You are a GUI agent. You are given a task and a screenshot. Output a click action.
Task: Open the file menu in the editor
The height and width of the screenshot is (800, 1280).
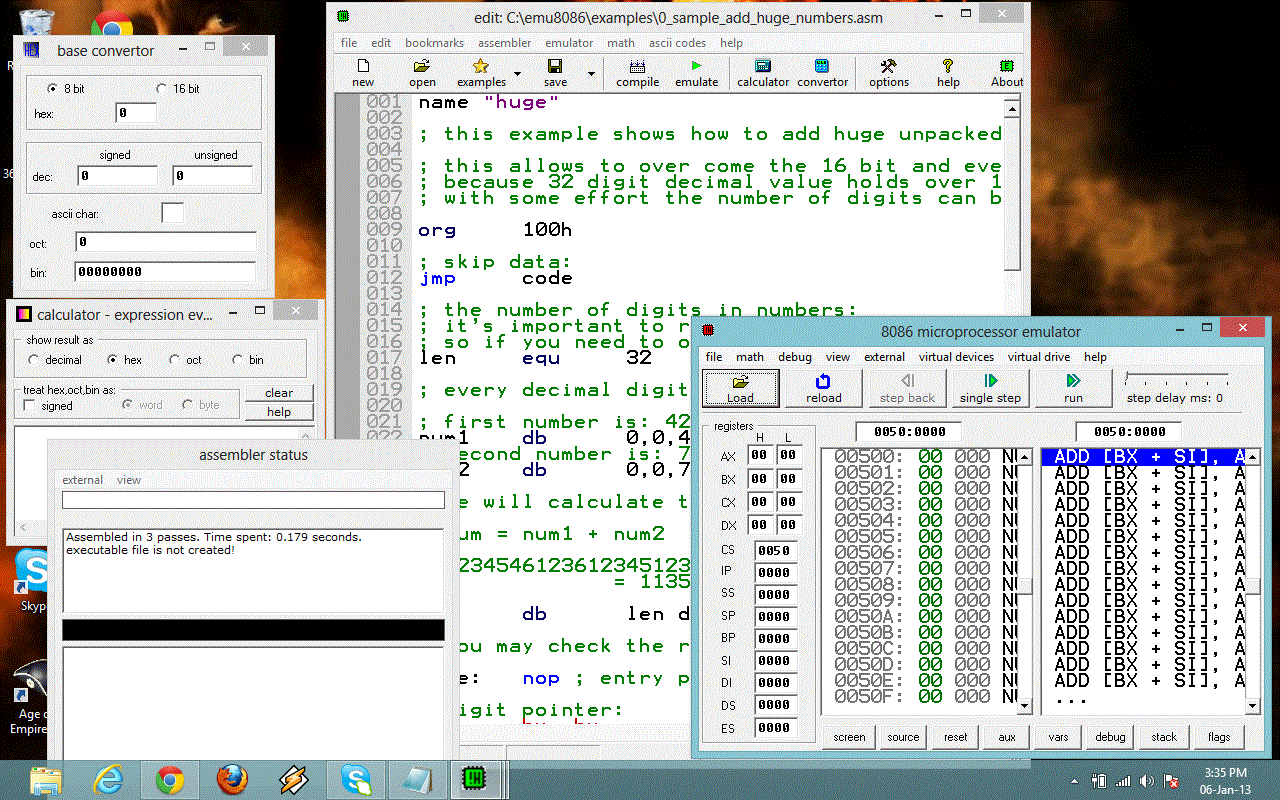click(349, 43)
